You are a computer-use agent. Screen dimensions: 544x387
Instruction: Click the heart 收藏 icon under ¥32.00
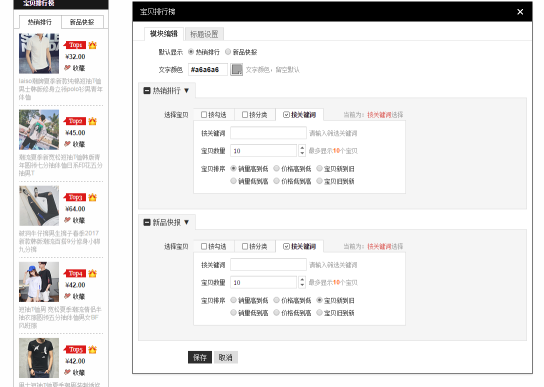[x=67, y=68]
